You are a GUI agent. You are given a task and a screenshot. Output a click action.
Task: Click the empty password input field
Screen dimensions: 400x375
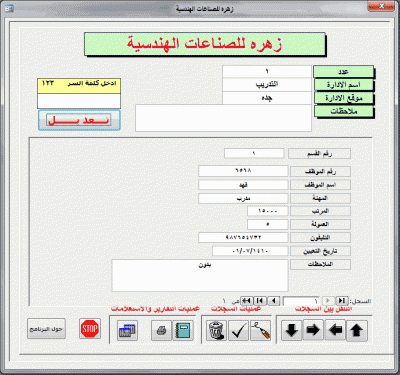tap(79, 101)
